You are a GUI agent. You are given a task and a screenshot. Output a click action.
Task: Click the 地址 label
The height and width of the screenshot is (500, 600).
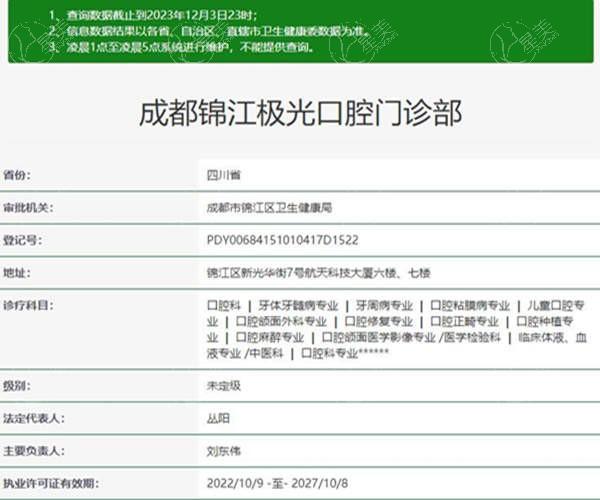point(17,273)
